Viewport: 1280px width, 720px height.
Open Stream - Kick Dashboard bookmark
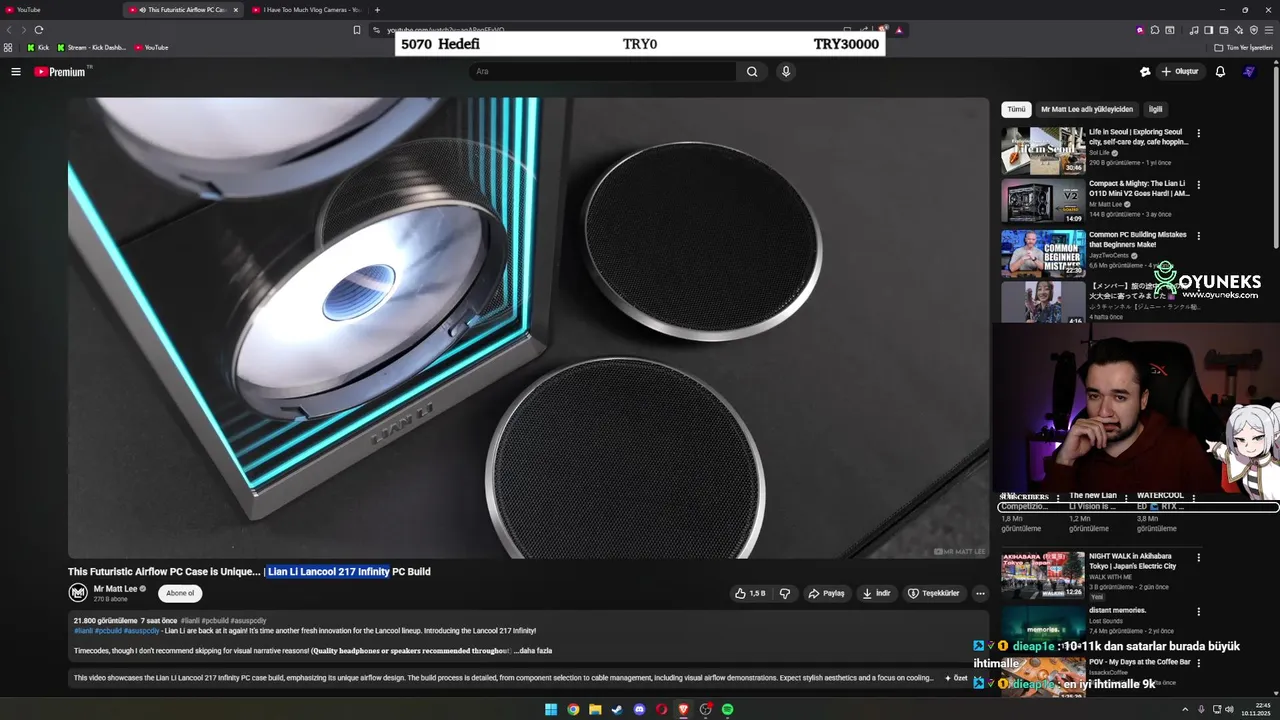92,47
